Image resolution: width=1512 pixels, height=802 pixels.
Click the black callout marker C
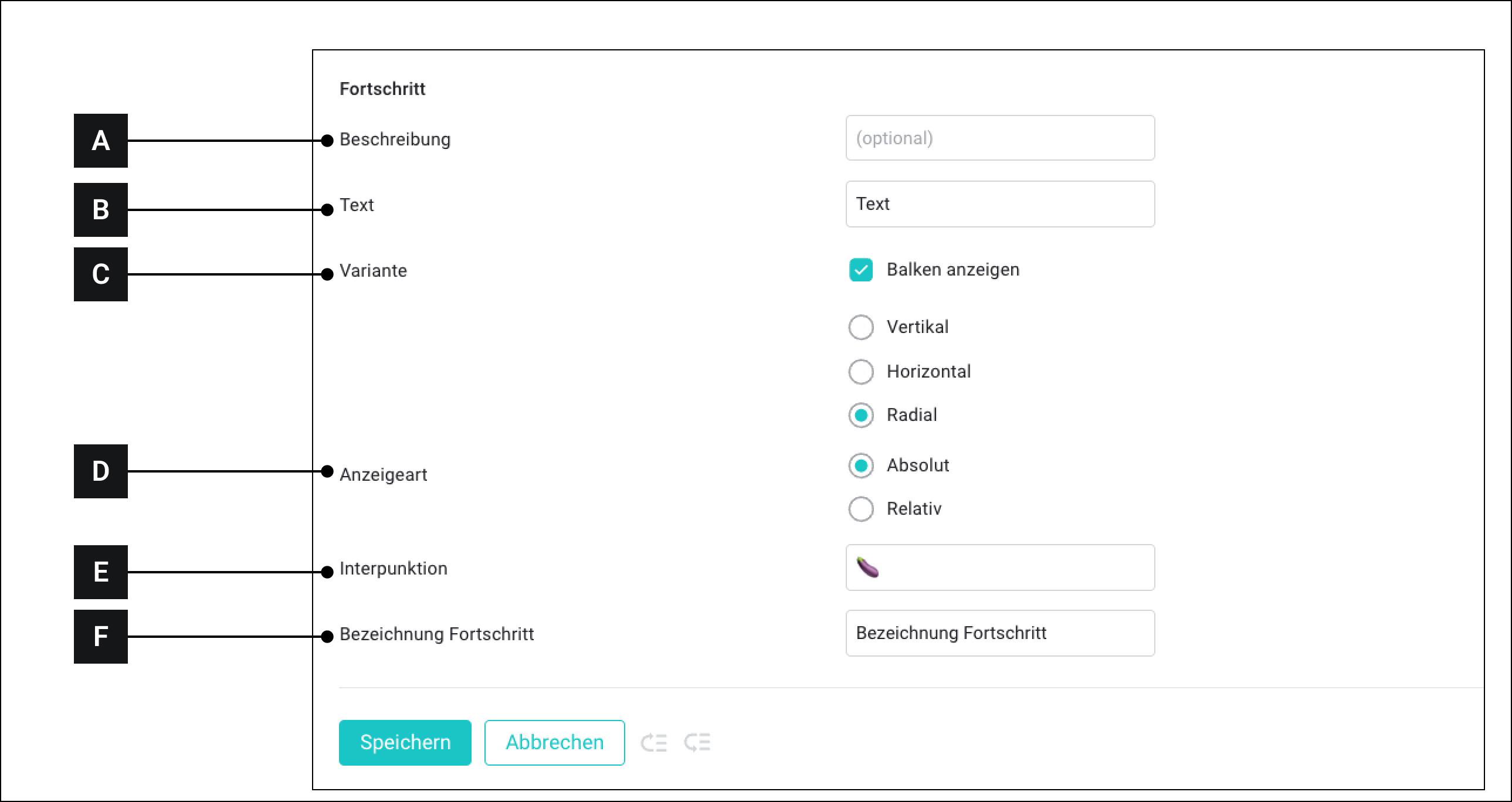tap(100, 274)
